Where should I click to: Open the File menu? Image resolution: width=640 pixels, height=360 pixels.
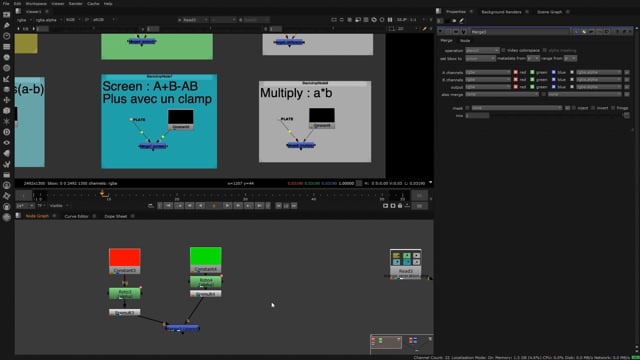coord(6,4)
